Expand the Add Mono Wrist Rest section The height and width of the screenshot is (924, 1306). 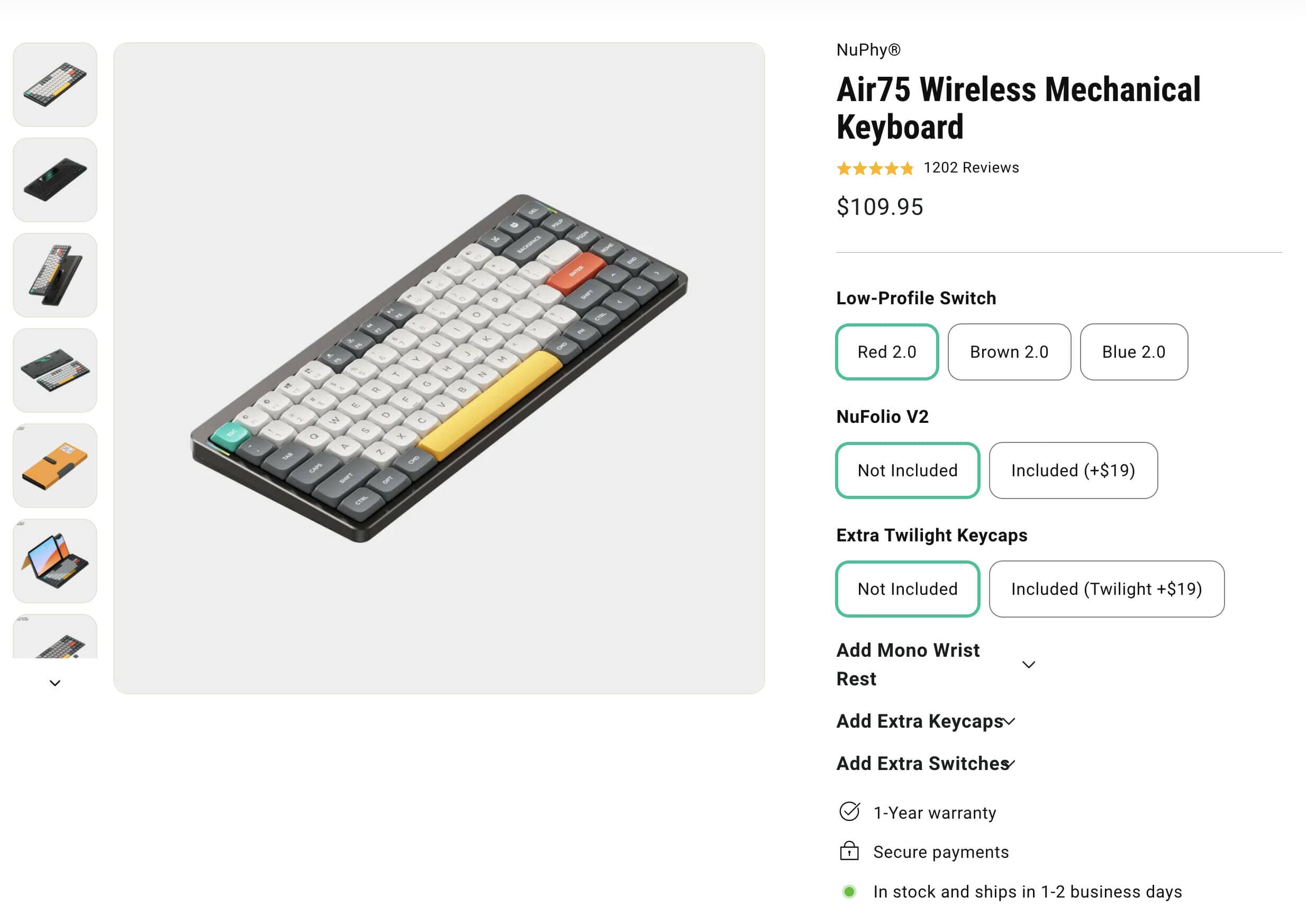coord(1028,665)
